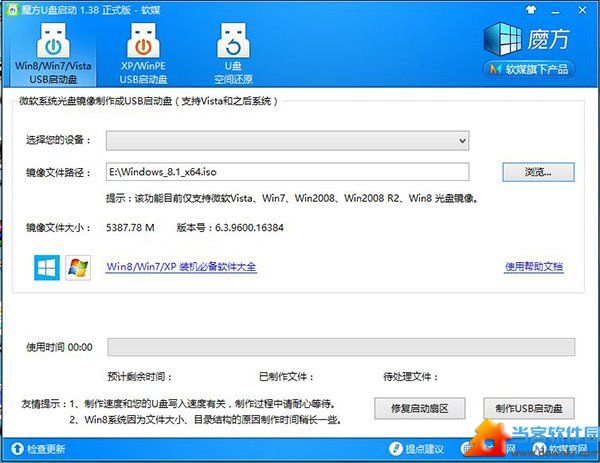Click the 修复启动扇区 button
The image size is (600, 463).
click(x=420, y=408)
